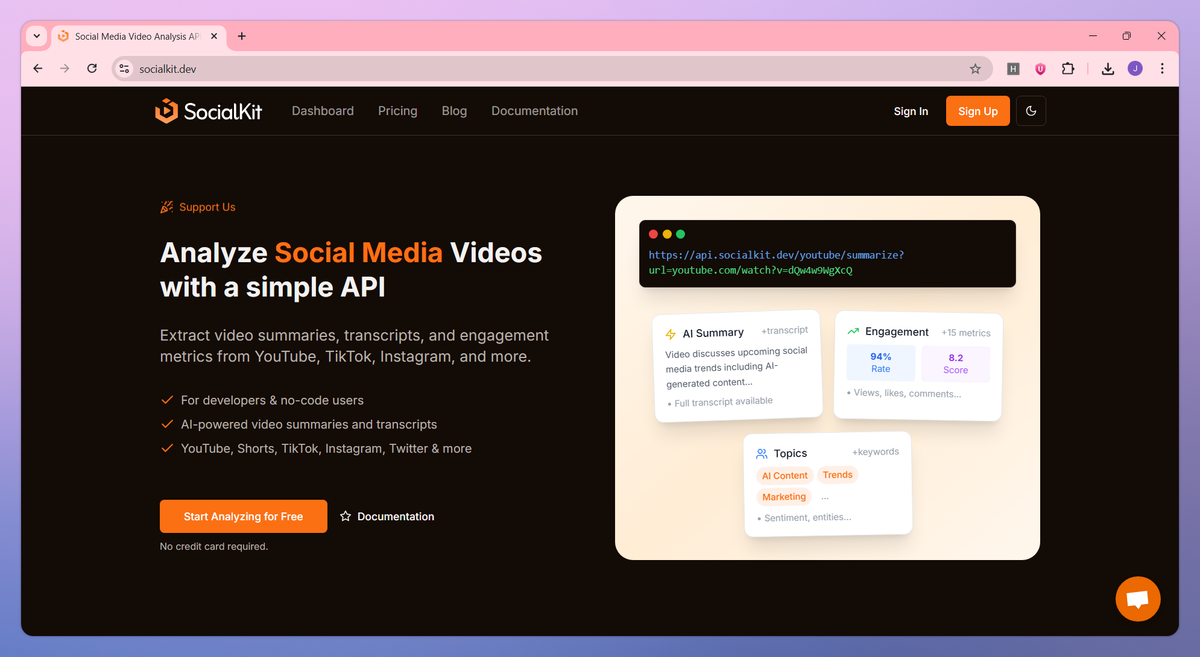This screenshot has height=657, width=1200.
Task: Open the Extensions puzzle icon
Action: click(x=1068, y=69)
